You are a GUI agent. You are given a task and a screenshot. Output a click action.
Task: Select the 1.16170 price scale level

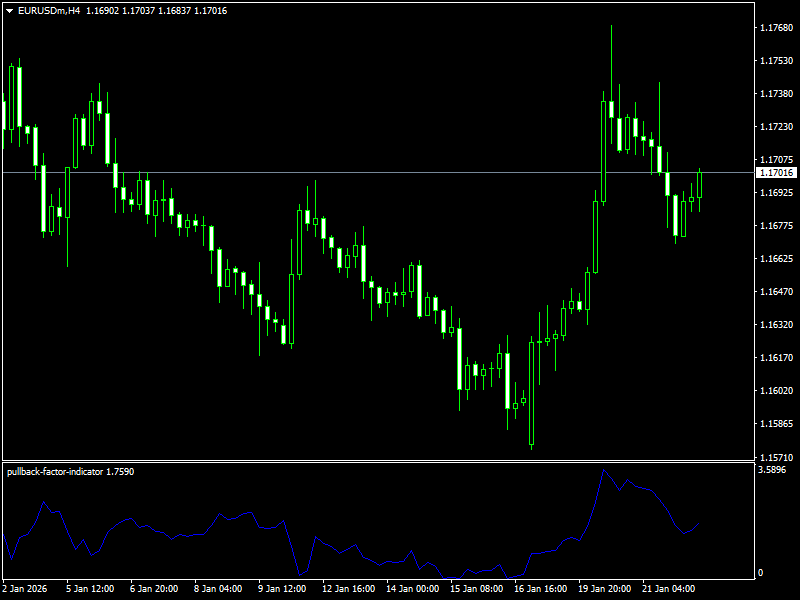[777, 358]
